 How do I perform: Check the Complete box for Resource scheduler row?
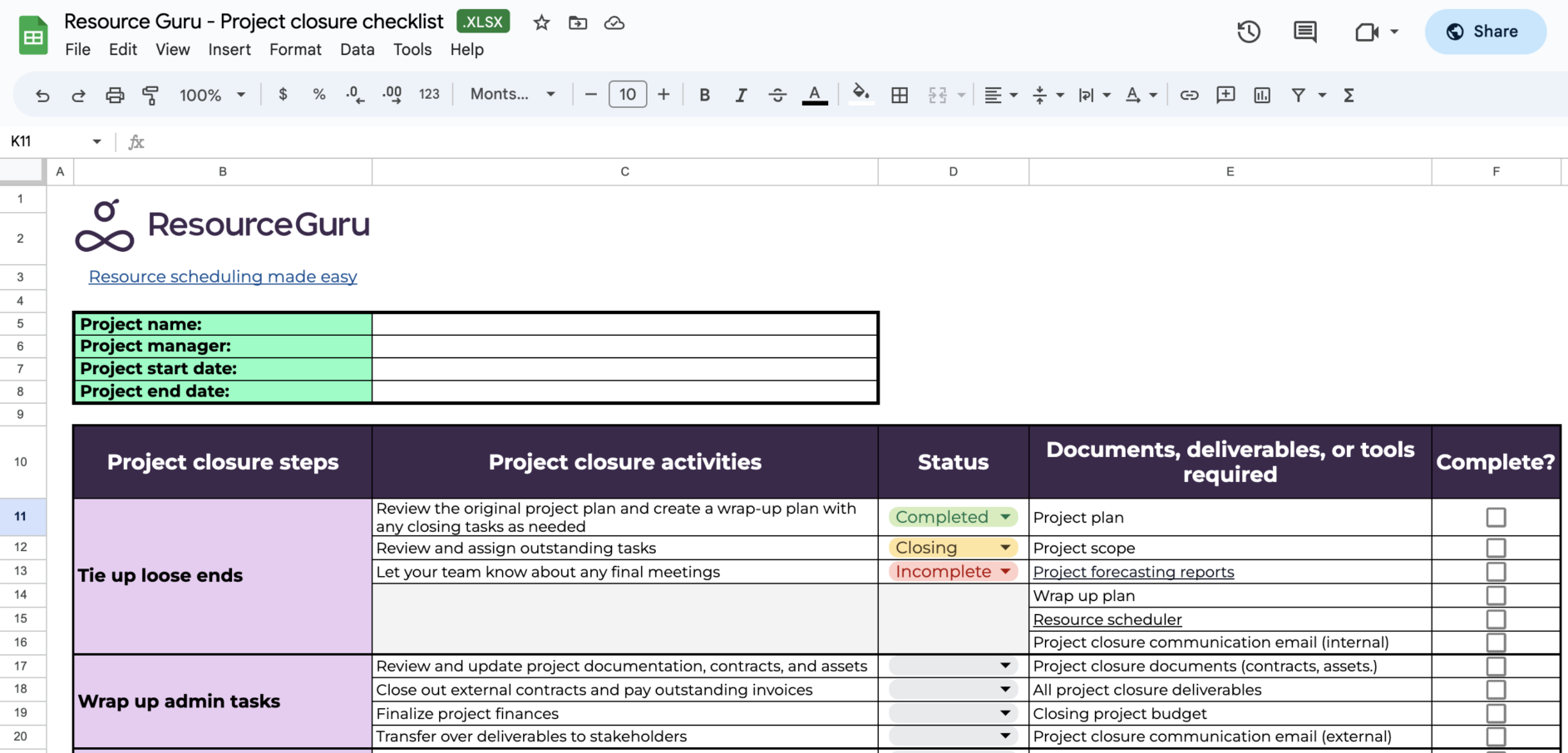click(x=1497, y=618)
